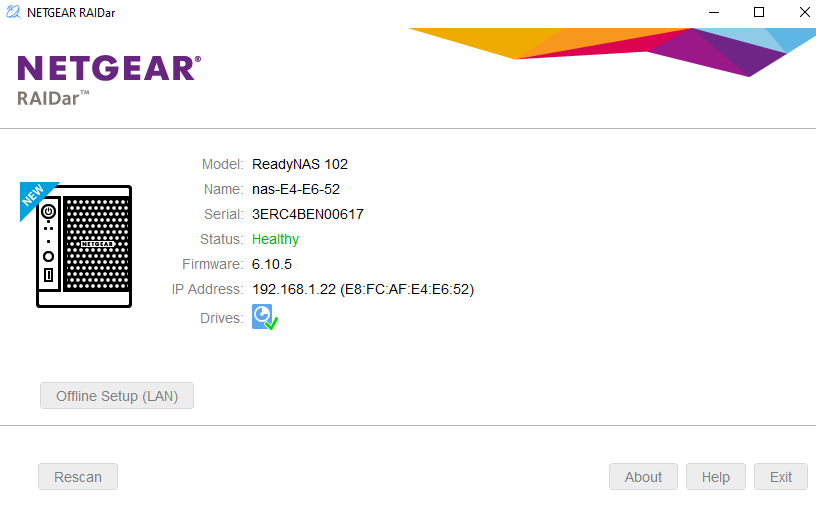816x505 pixels.
Task: Close the RAIDar window
Action: [x=804, y=12]
